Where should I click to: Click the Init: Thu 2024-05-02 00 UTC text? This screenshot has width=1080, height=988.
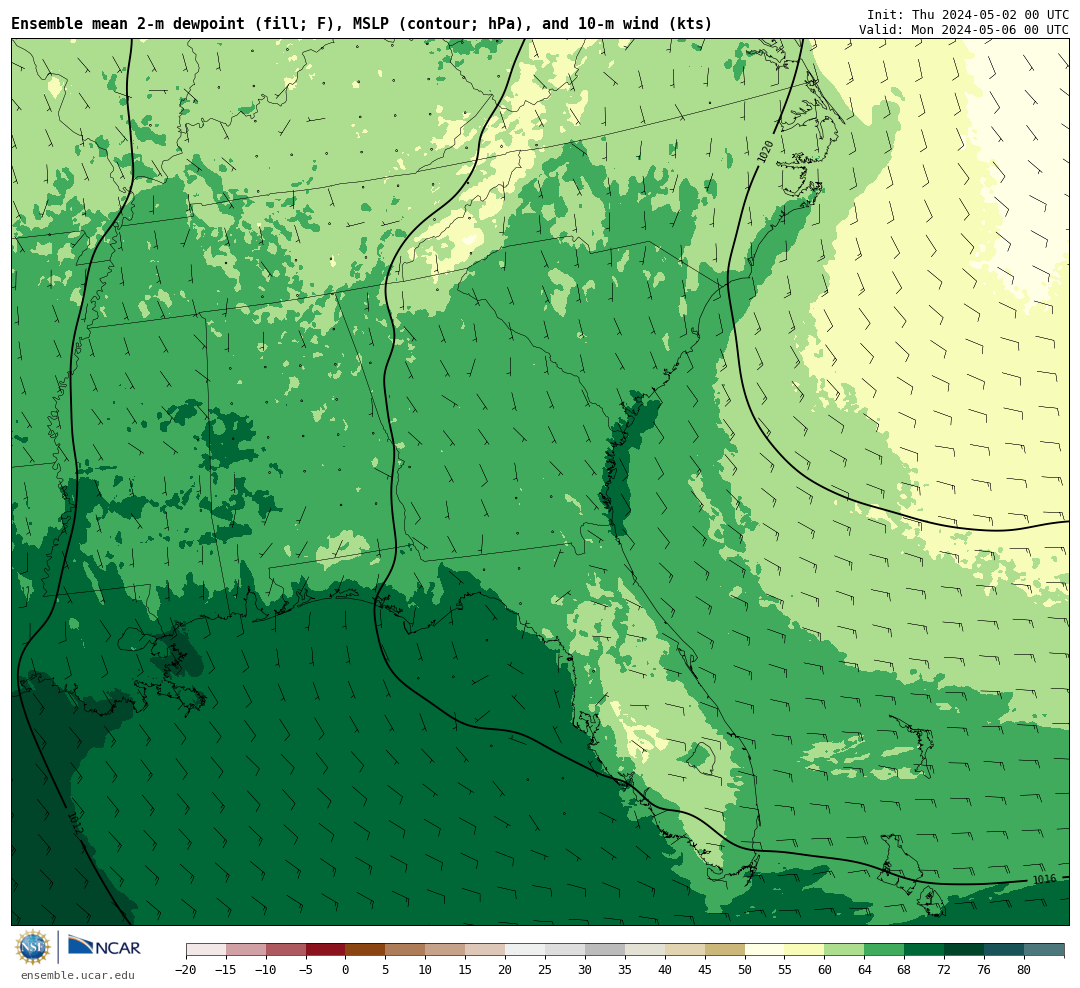tap(968, 14)
